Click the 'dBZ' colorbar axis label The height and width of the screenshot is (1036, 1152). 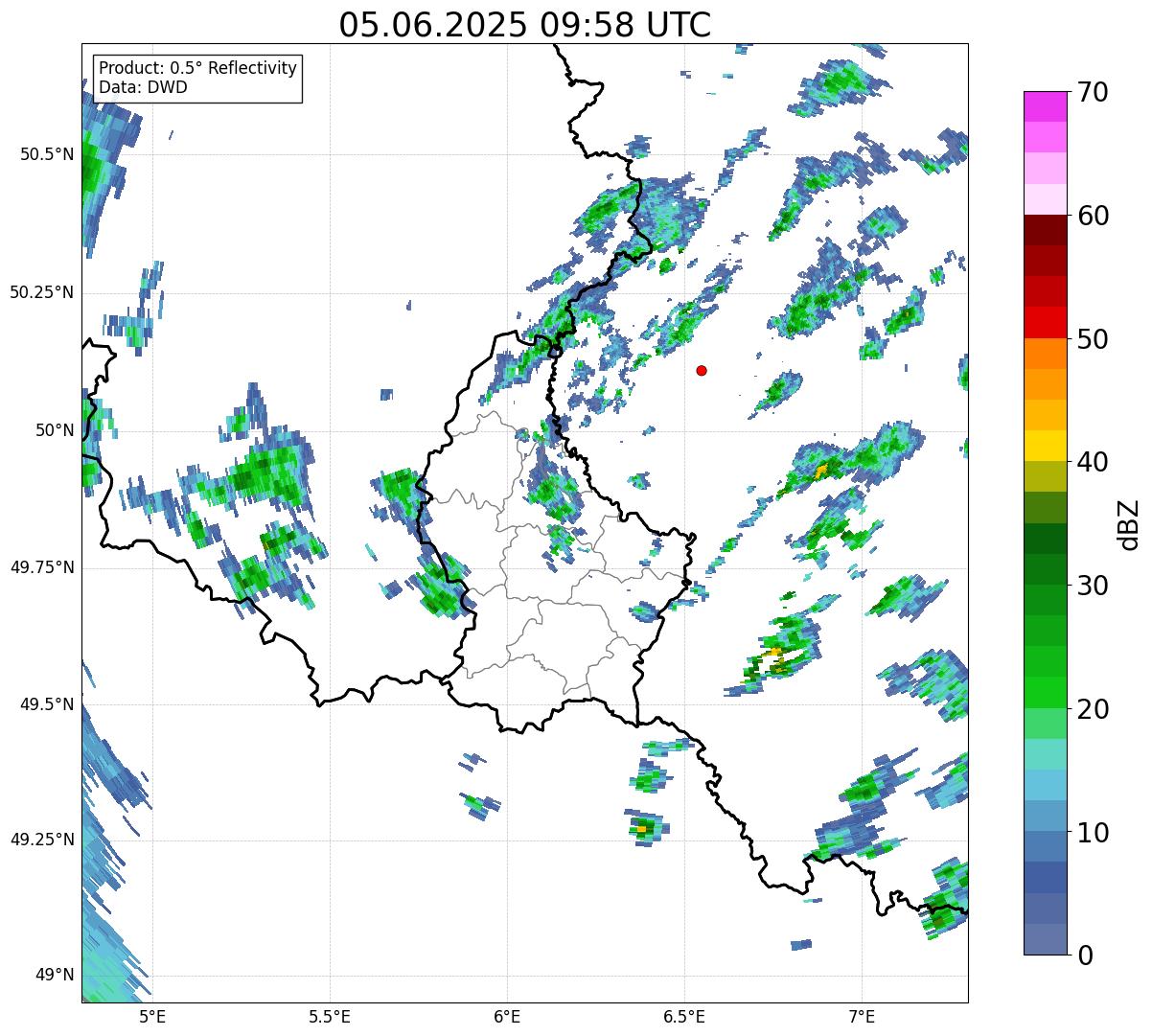(x=1129, y=523)
